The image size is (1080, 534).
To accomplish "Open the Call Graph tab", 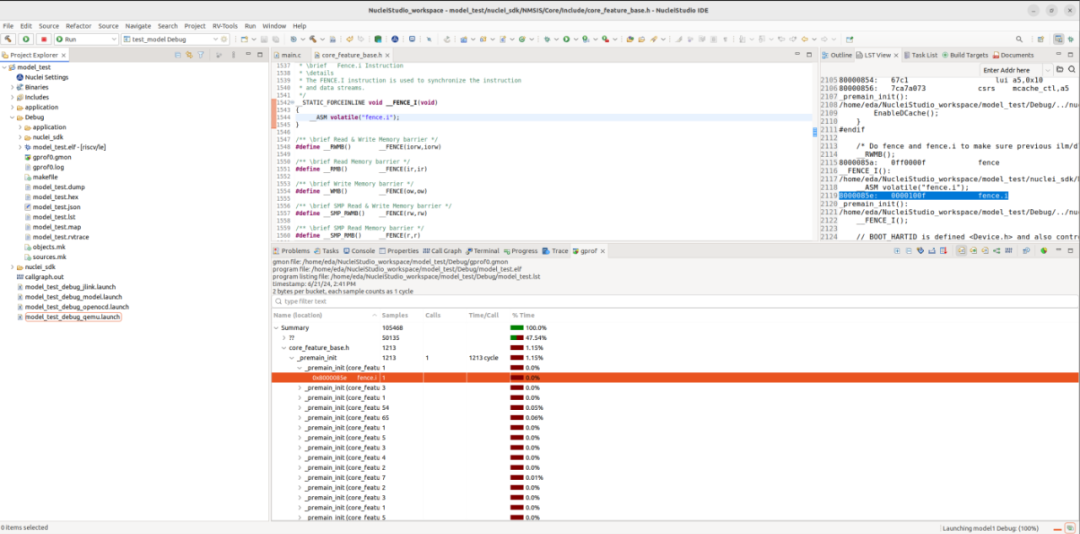I will pyautogui.click(x=442, y=251).
